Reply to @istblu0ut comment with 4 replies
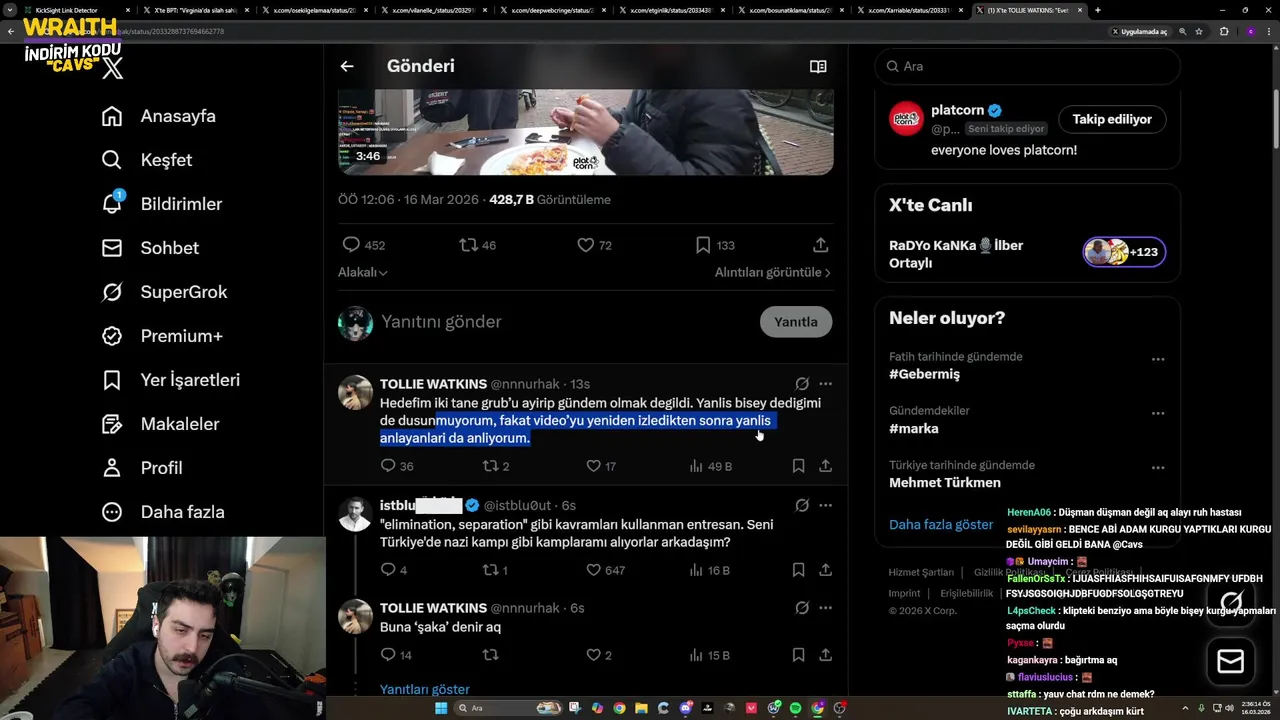1280x720 pixels. (x=393, y=570)
